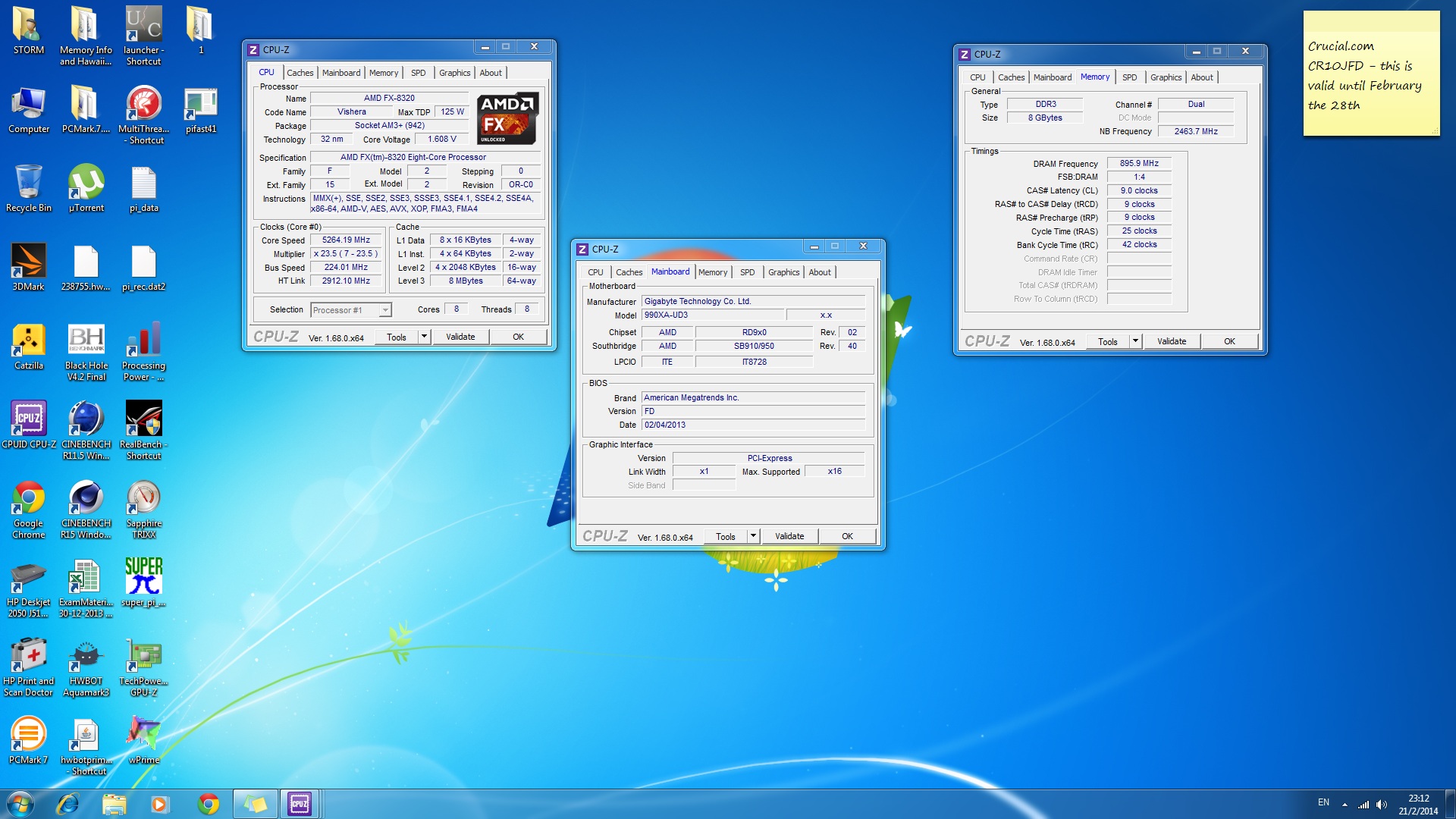Launch the PCMark 7 desktop icon

[28, 741]
